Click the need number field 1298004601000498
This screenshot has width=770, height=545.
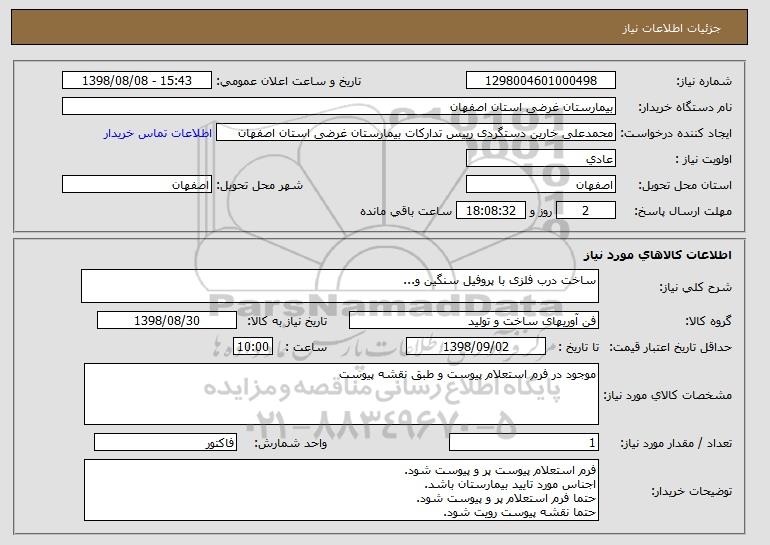[x=541, y=81]
